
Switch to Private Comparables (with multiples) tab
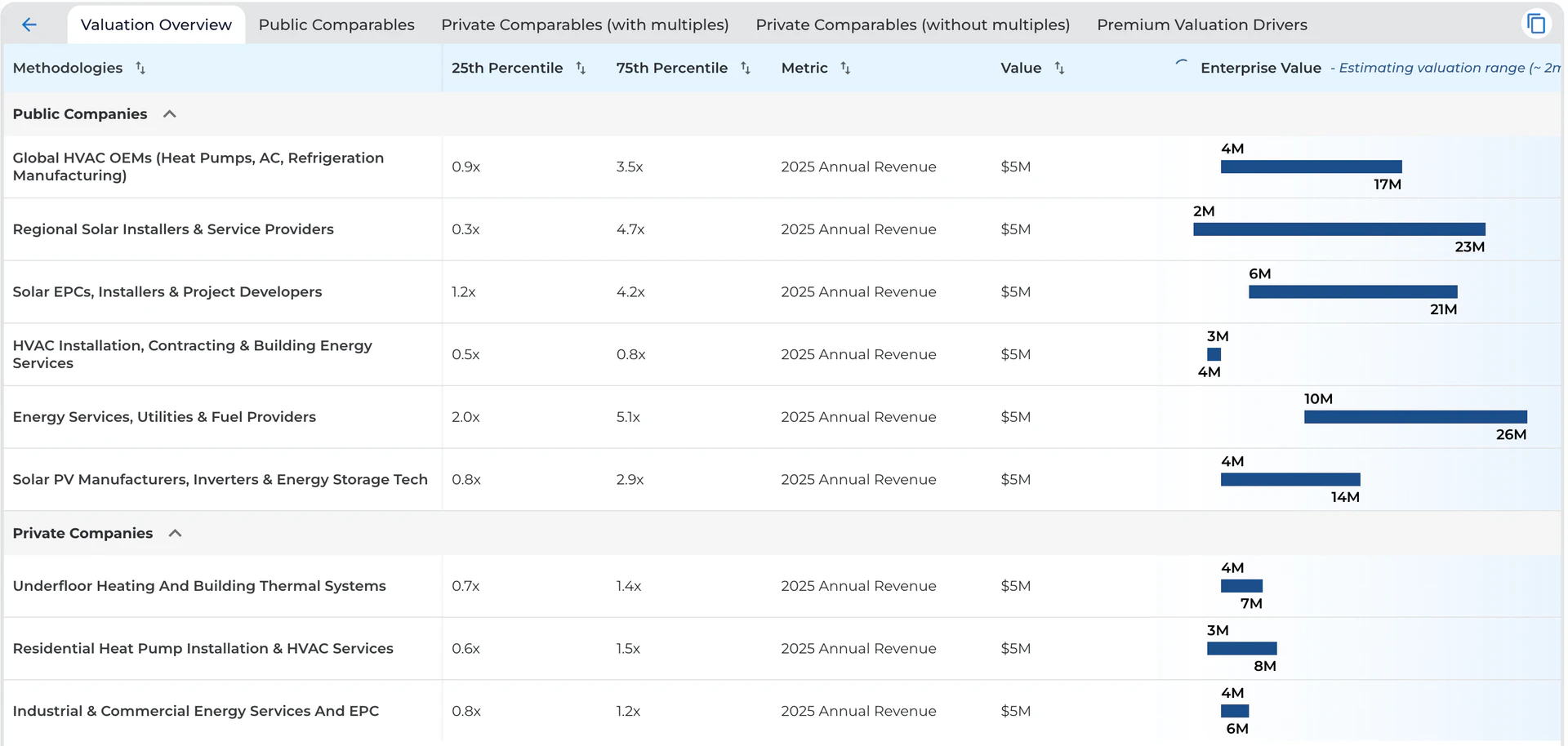(585, 24)
